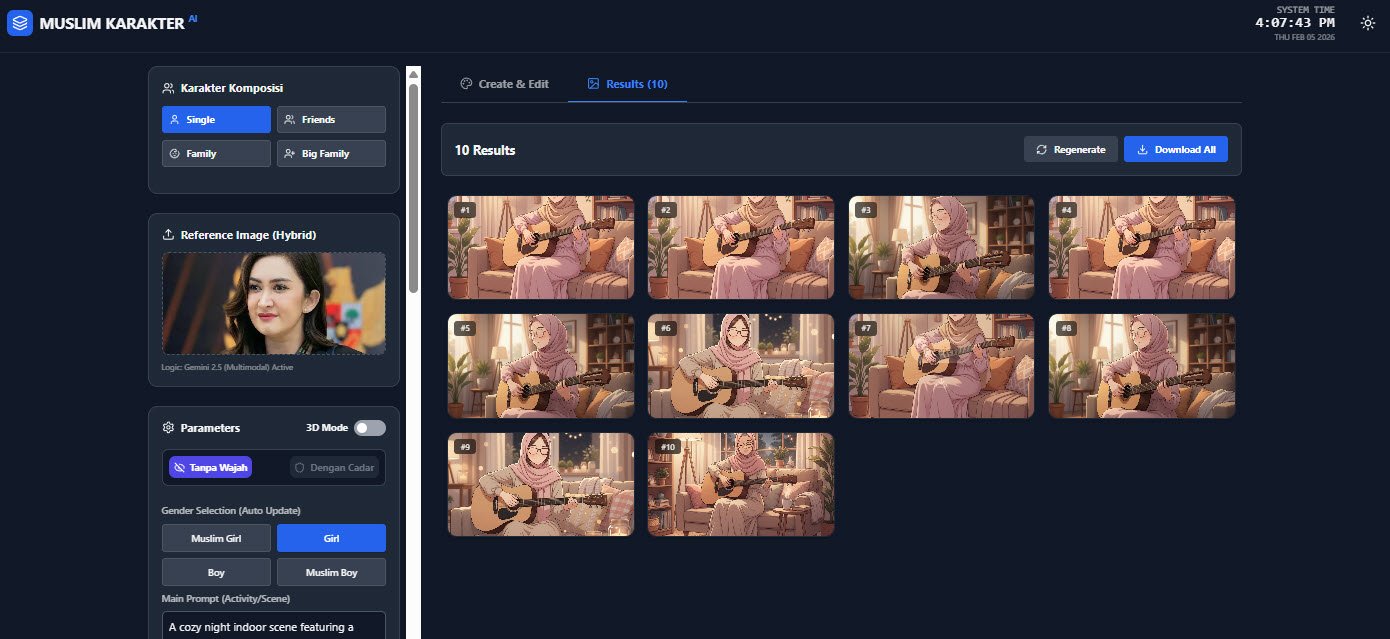The width and height of the screenshot is (1390, 639).
Task: Enable the Dengan Cadar option
Action: (334, 467)
